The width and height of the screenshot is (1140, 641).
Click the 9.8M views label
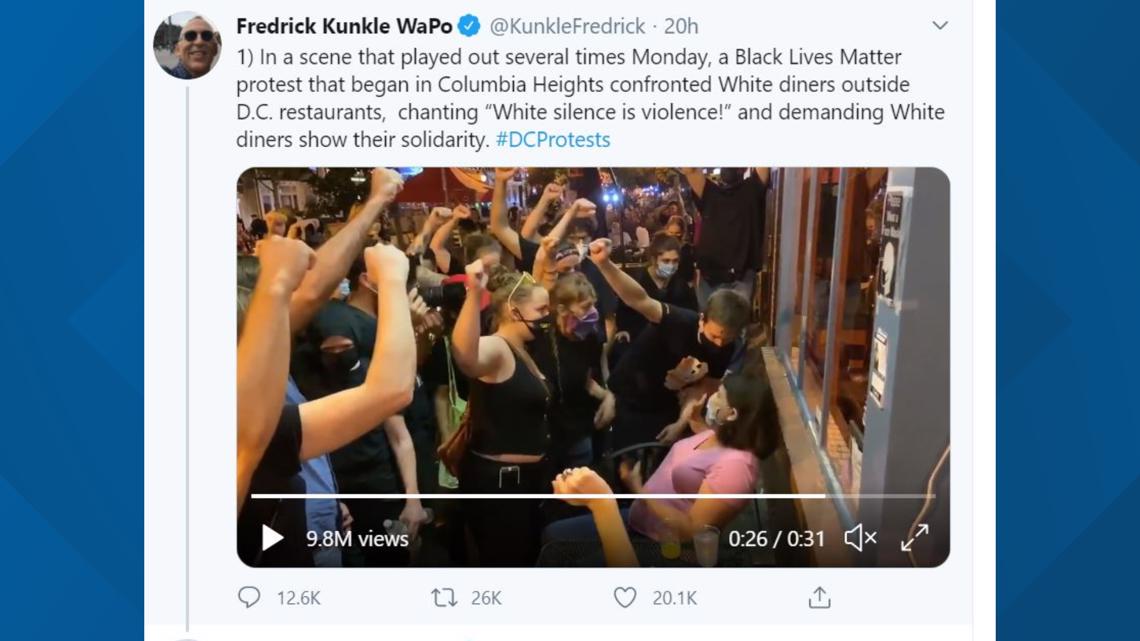point(357,539)
